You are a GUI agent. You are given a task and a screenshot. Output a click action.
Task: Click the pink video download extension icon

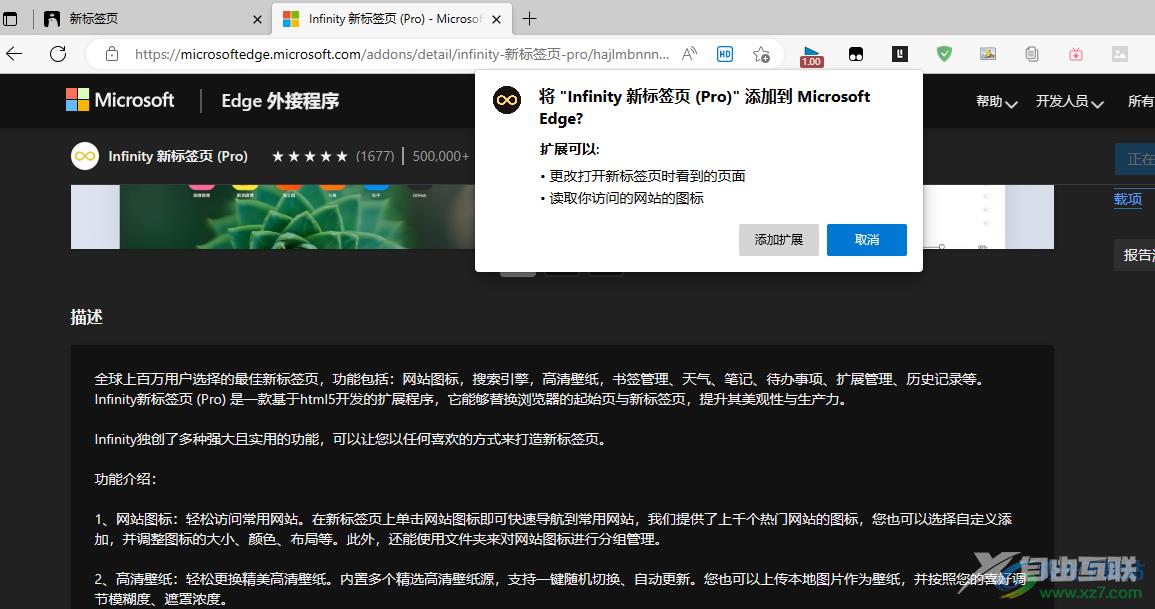coord(1076,54)
